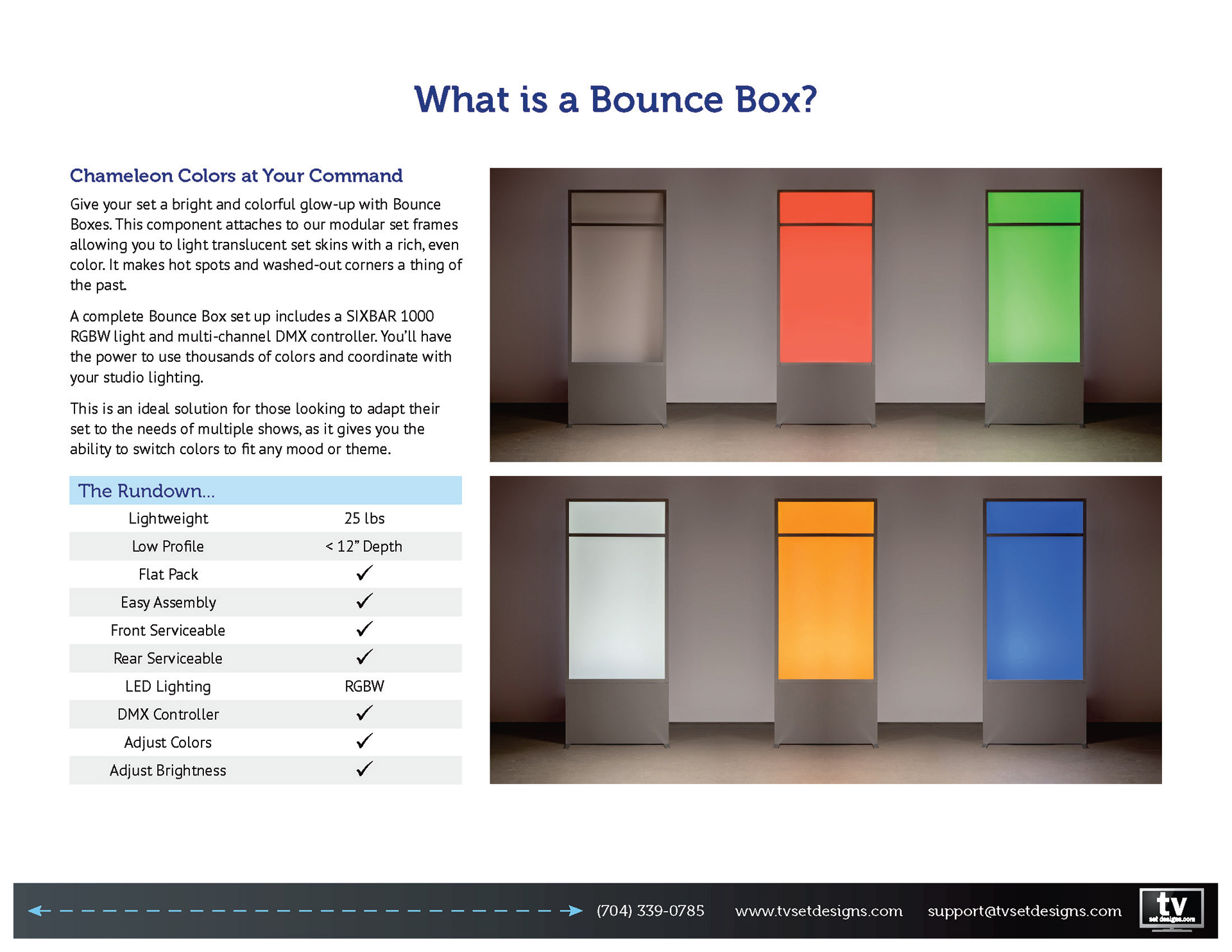Click the Rear Serviceable checkmark
Screen dimensions: 1232x952
[x=364, y=657]
